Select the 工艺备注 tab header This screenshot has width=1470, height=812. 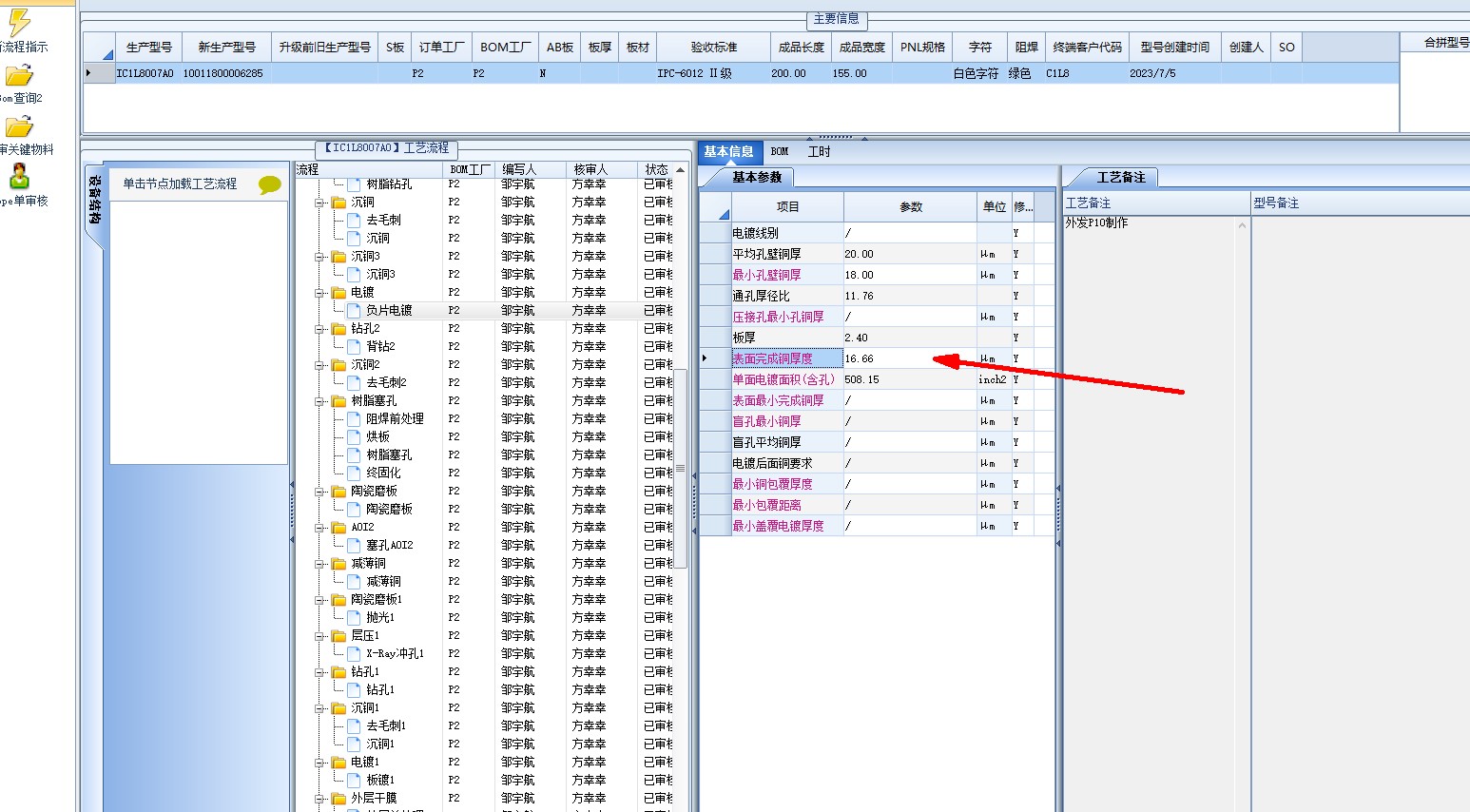[1121, 178]
